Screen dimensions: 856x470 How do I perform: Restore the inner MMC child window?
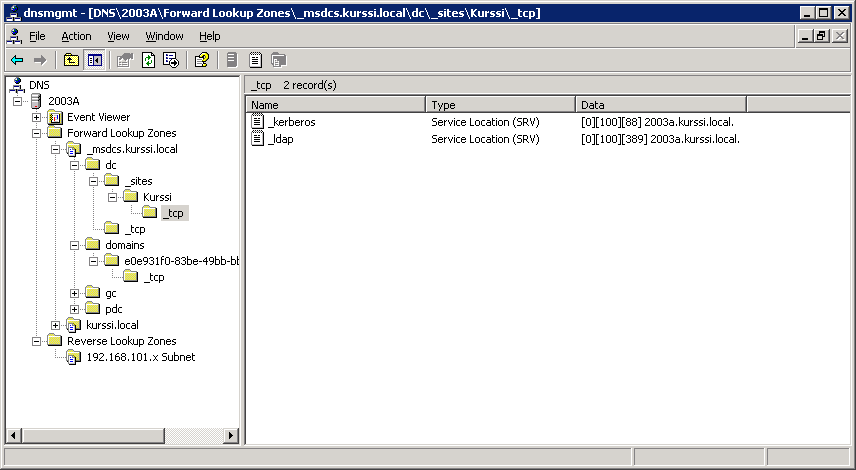tap(821, 36)
